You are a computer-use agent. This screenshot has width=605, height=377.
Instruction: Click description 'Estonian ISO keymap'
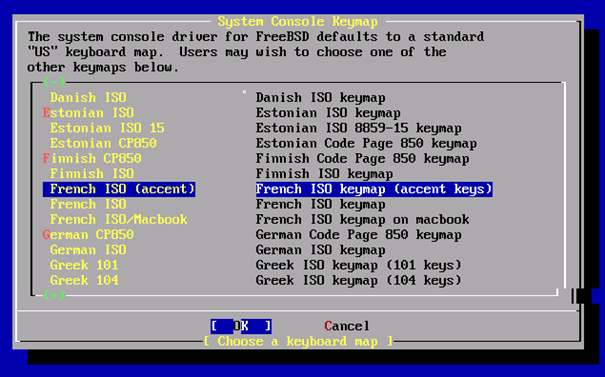click(x=328, y=113)
